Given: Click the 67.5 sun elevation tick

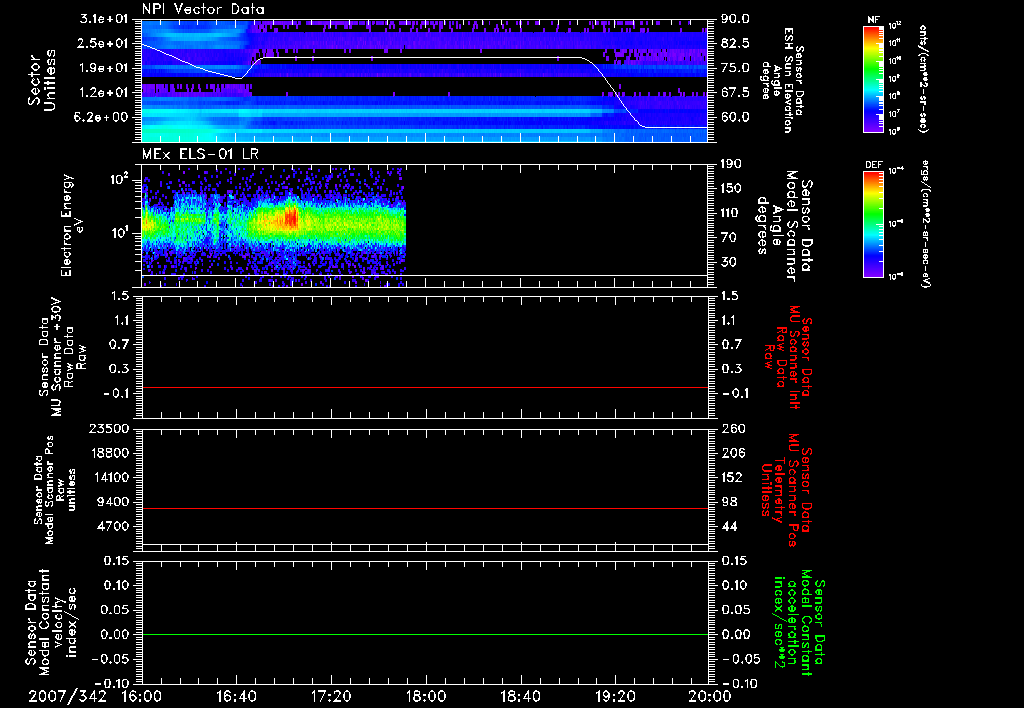Looking at the screenshot, I should [735, 93].
